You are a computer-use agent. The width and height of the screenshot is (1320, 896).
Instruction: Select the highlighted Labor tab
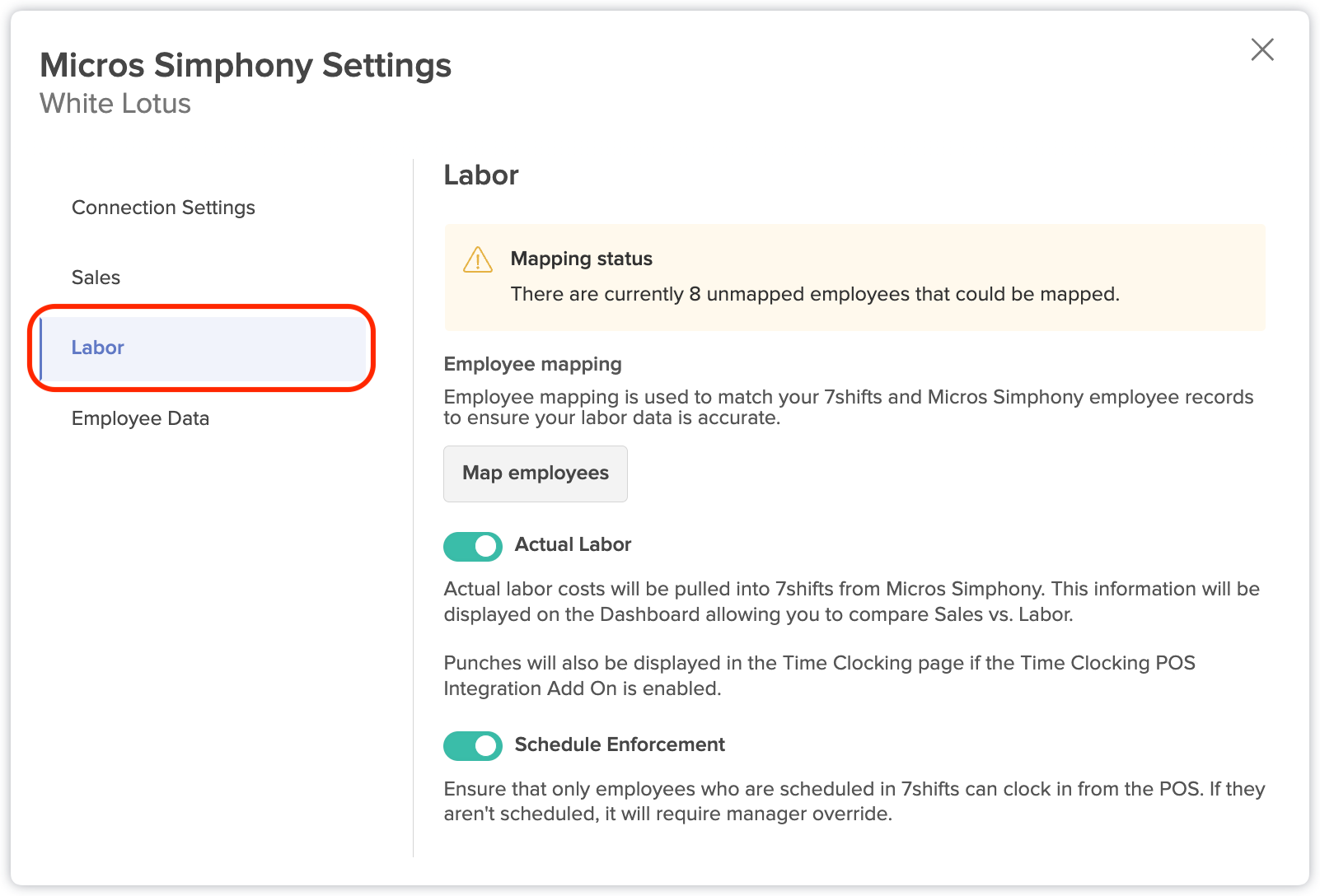203,348
